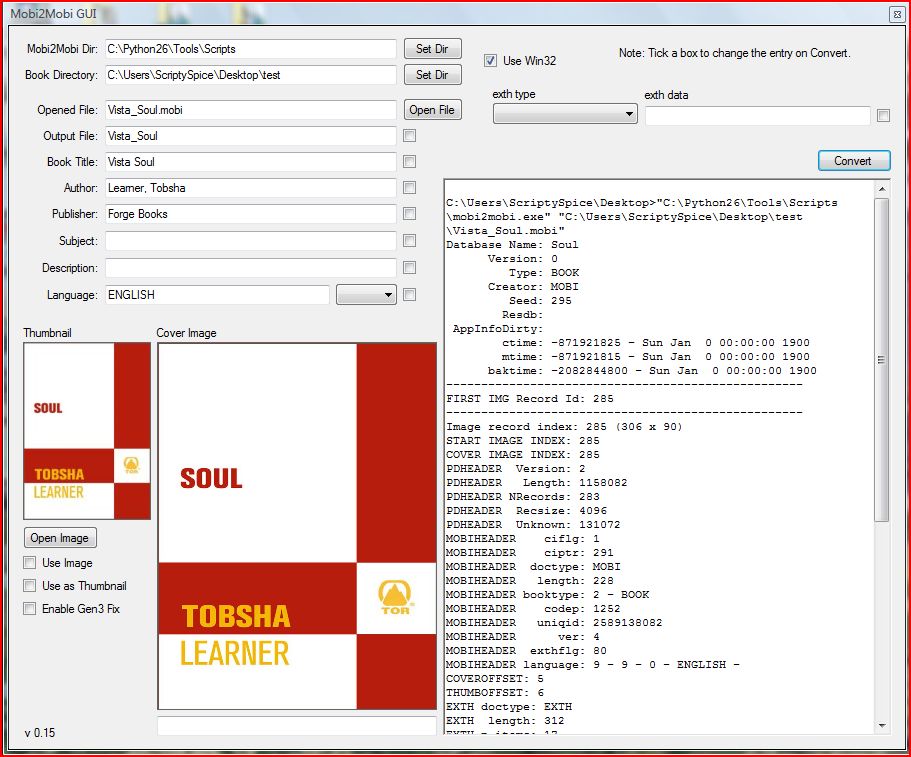Expand the exth type dropdown

coord(565,115)
